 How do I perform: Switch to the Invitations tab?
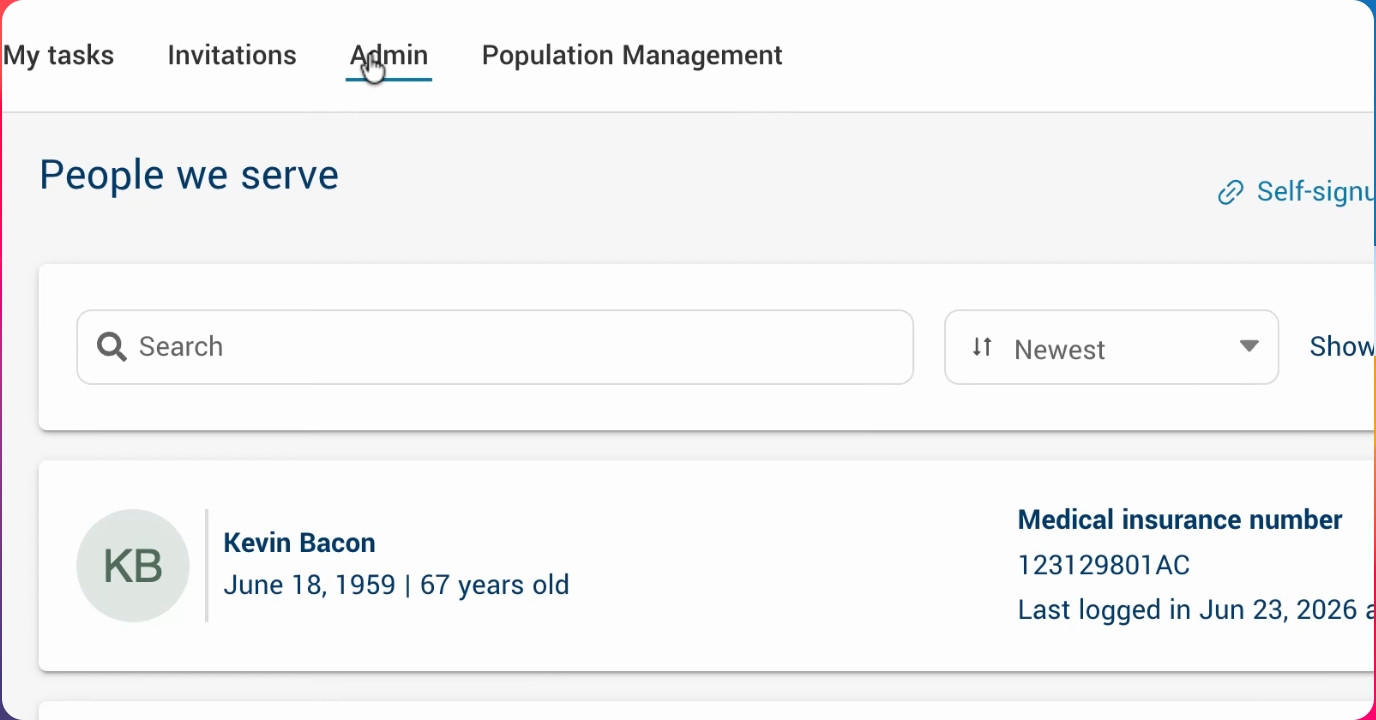232,55
